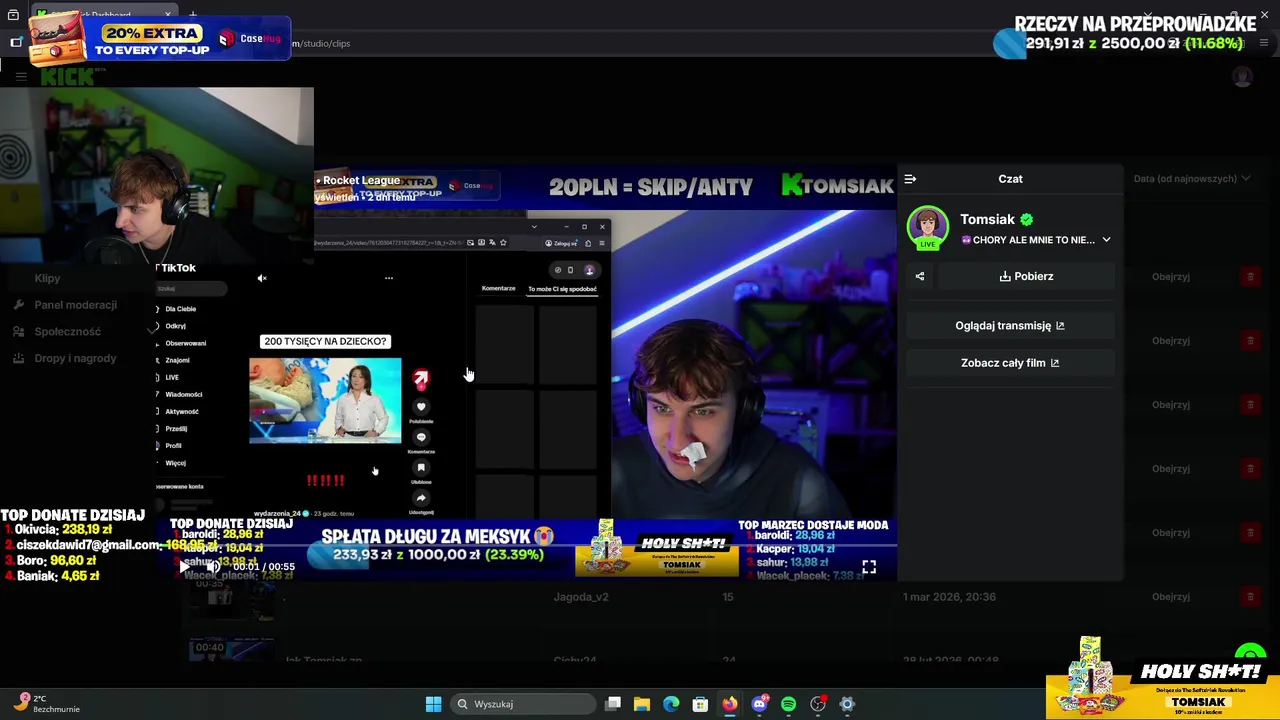1280x720 pixels.
Task: Select the Jagoda_v2 creator cell
Action: tap(581, 597)
